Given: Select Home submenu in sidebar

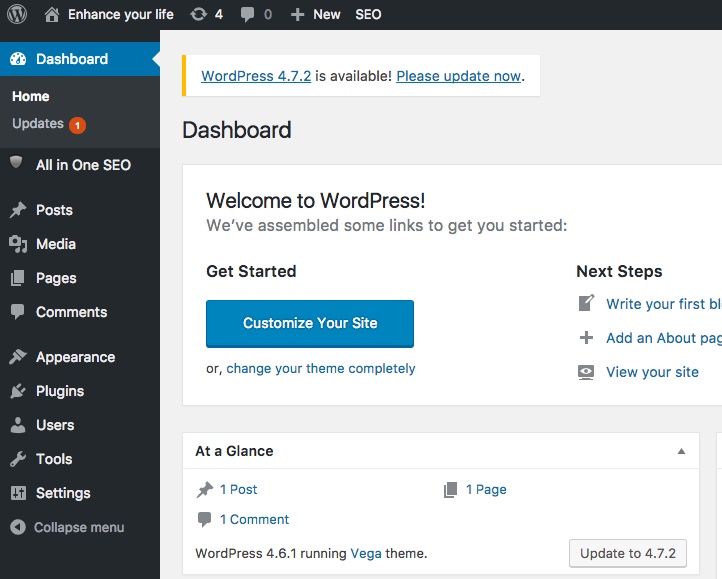Looking at the screenshot, I should click(31, 96).
